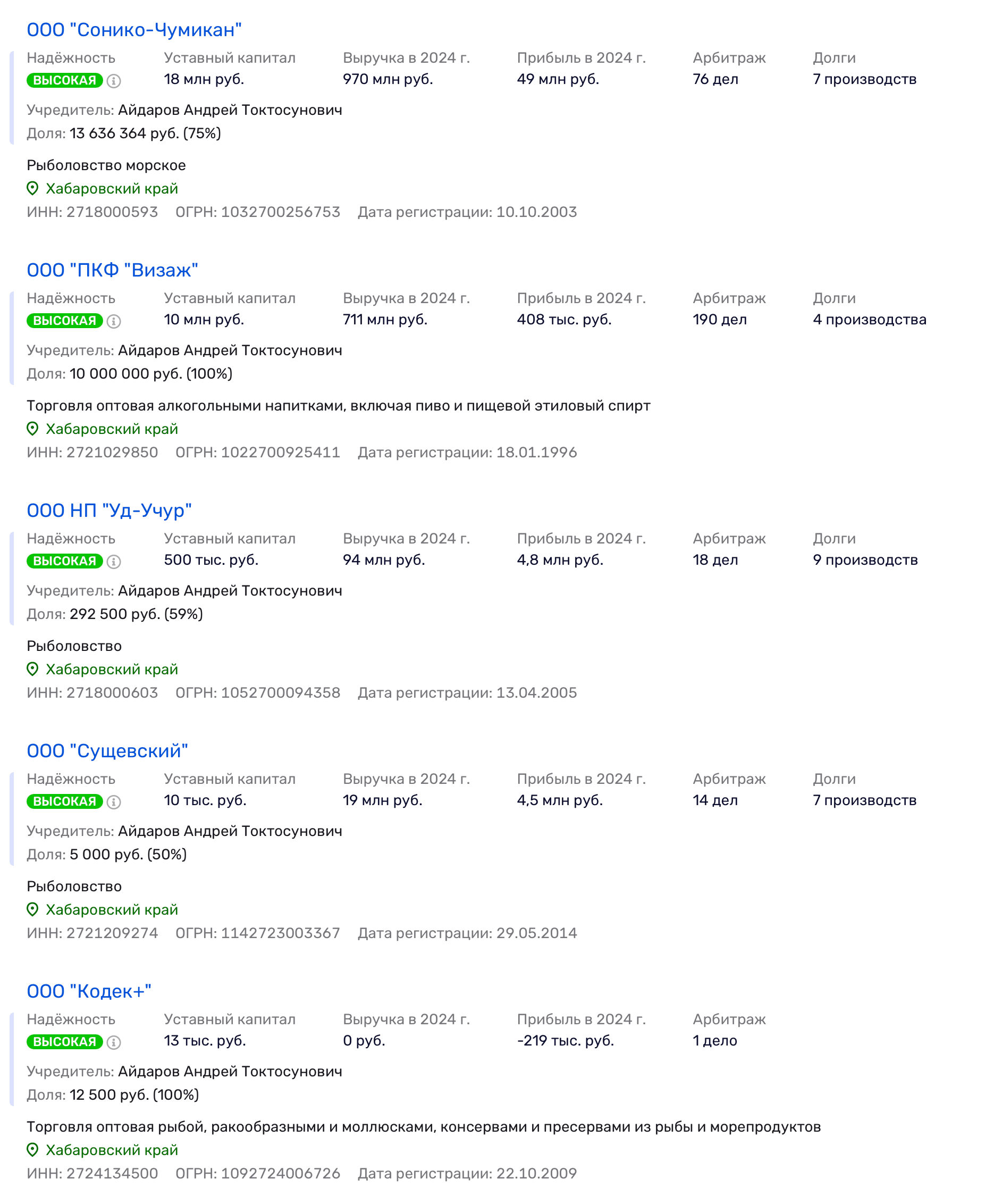Click info icon beside Сонико-Чумикан reliability badge
The width and height of the screenshot is (994, 1204).
pos(114,81)
